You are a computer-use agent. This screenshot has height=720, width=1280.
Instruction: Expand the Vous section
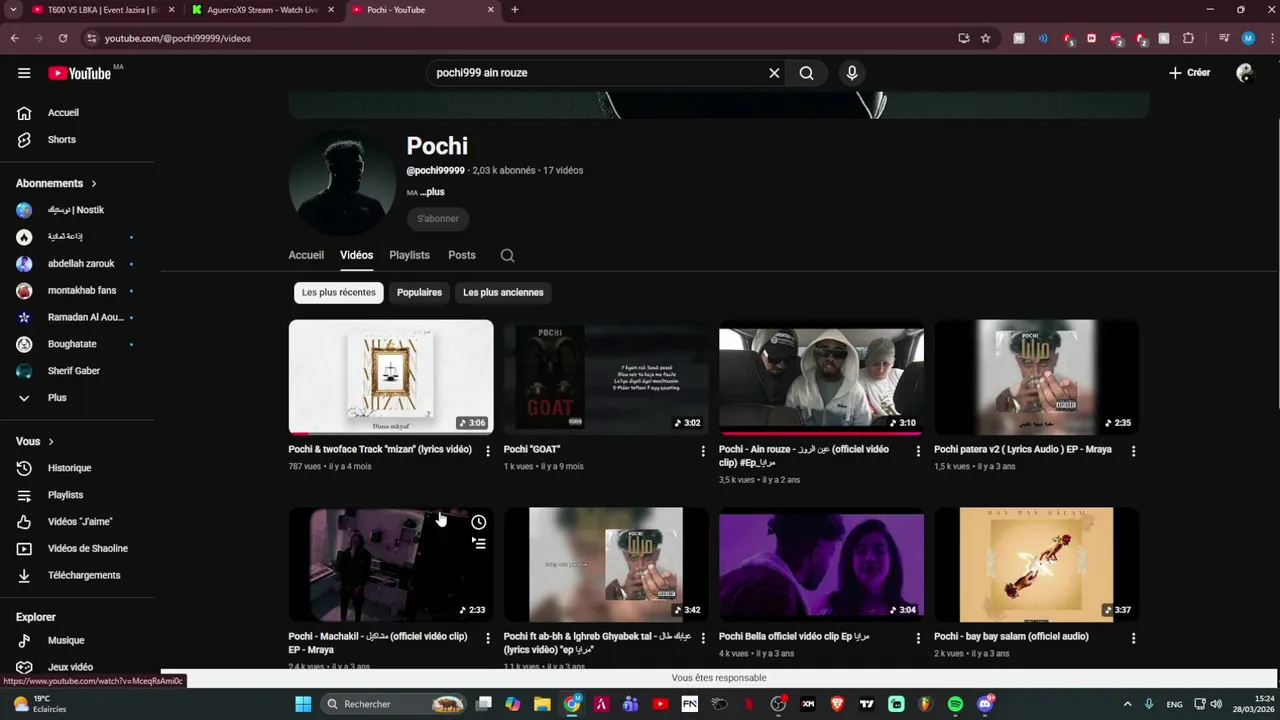35,441
